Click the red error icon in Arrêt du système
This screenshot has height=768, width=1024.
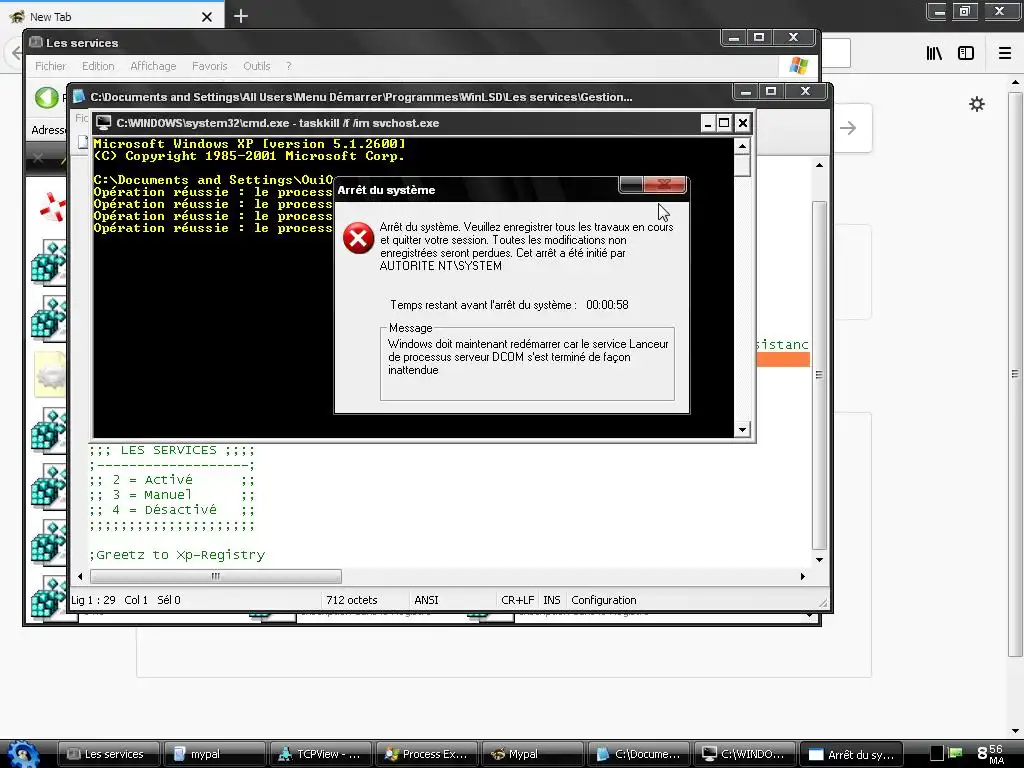click(359, 238)
